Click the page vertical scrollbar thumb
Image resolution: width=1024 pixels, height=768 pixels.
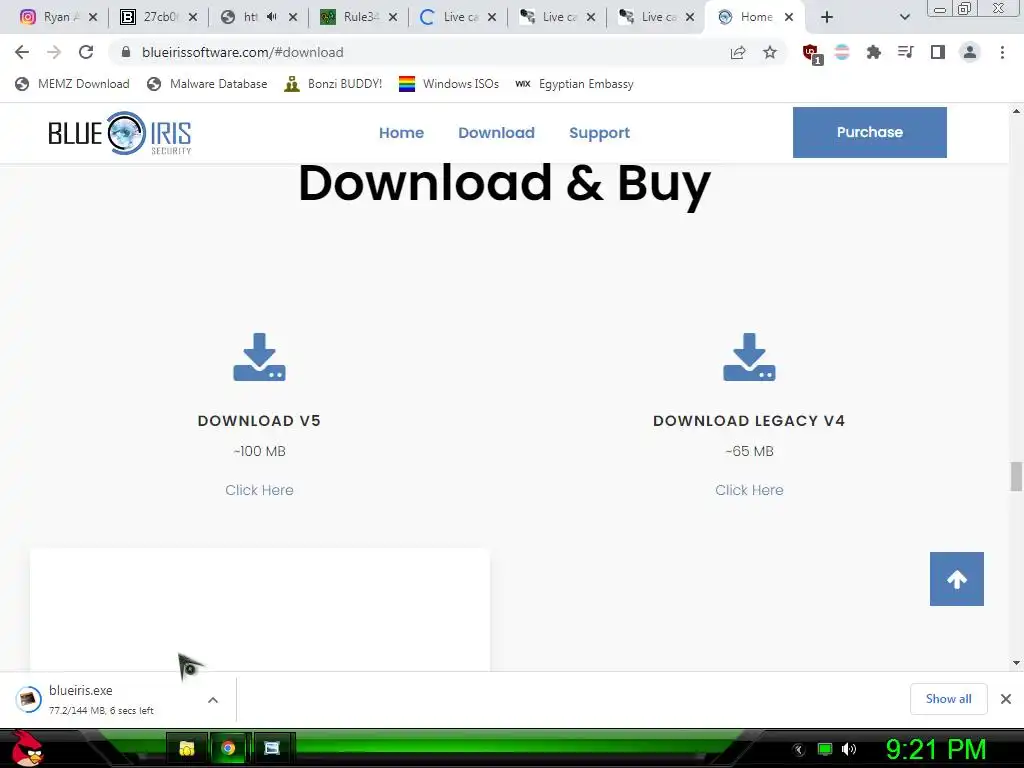pyautogui.click(x=1016, y=476)
